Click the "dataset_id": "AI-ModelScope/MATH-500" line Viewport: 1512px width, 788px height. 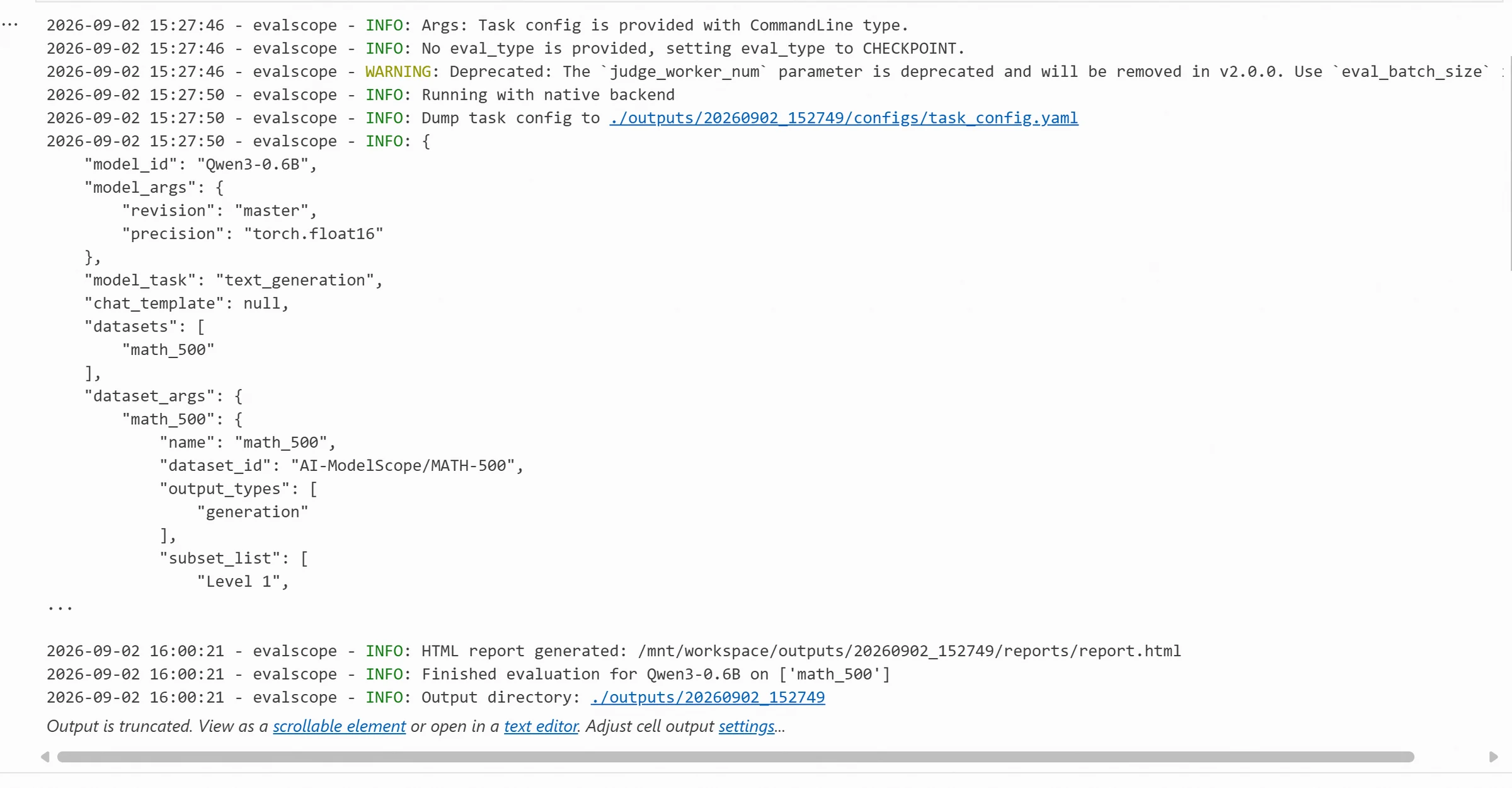coord(341,465)
